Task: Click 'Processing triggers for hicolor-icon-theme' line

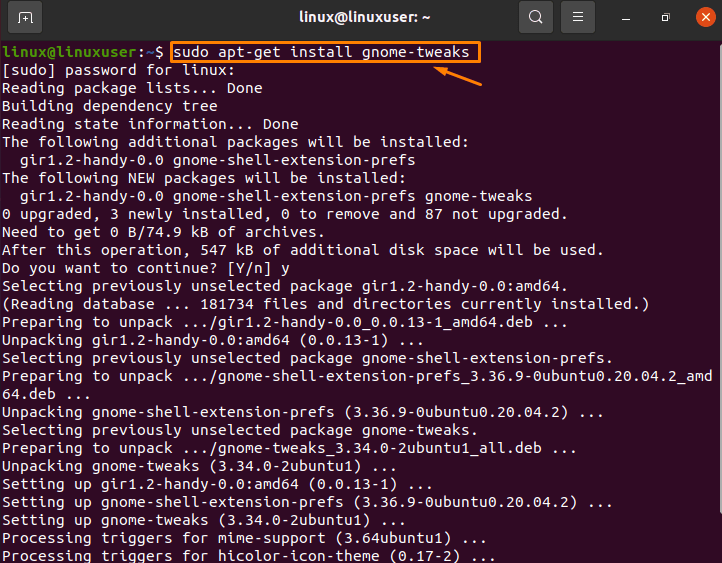Action: tap(249, 556)
